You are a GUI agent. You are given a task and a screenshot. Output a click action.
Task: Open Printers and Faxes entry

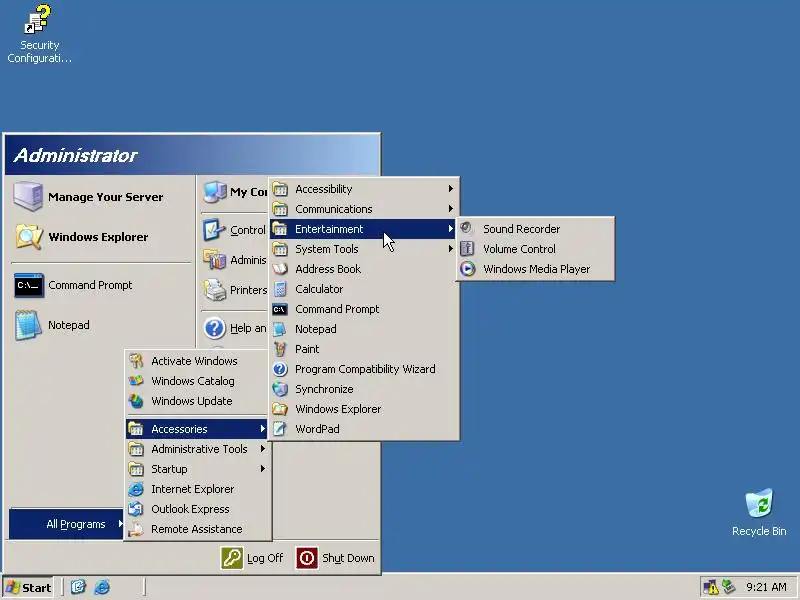[x=234, y=290]
